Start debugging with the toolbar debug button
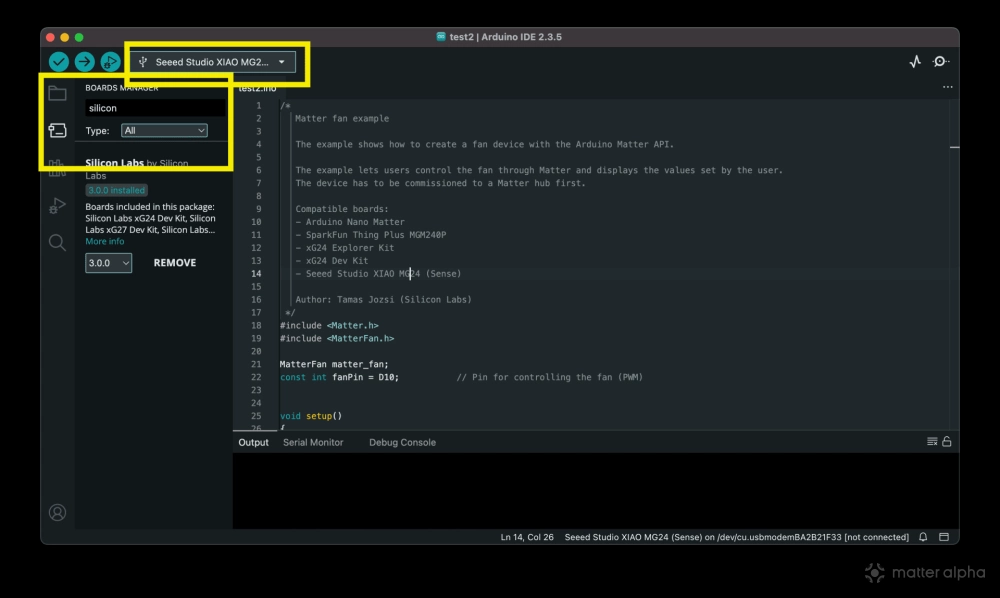This screenshot has width=1000, height=598. pyautogui.click(x=110, y=62)
